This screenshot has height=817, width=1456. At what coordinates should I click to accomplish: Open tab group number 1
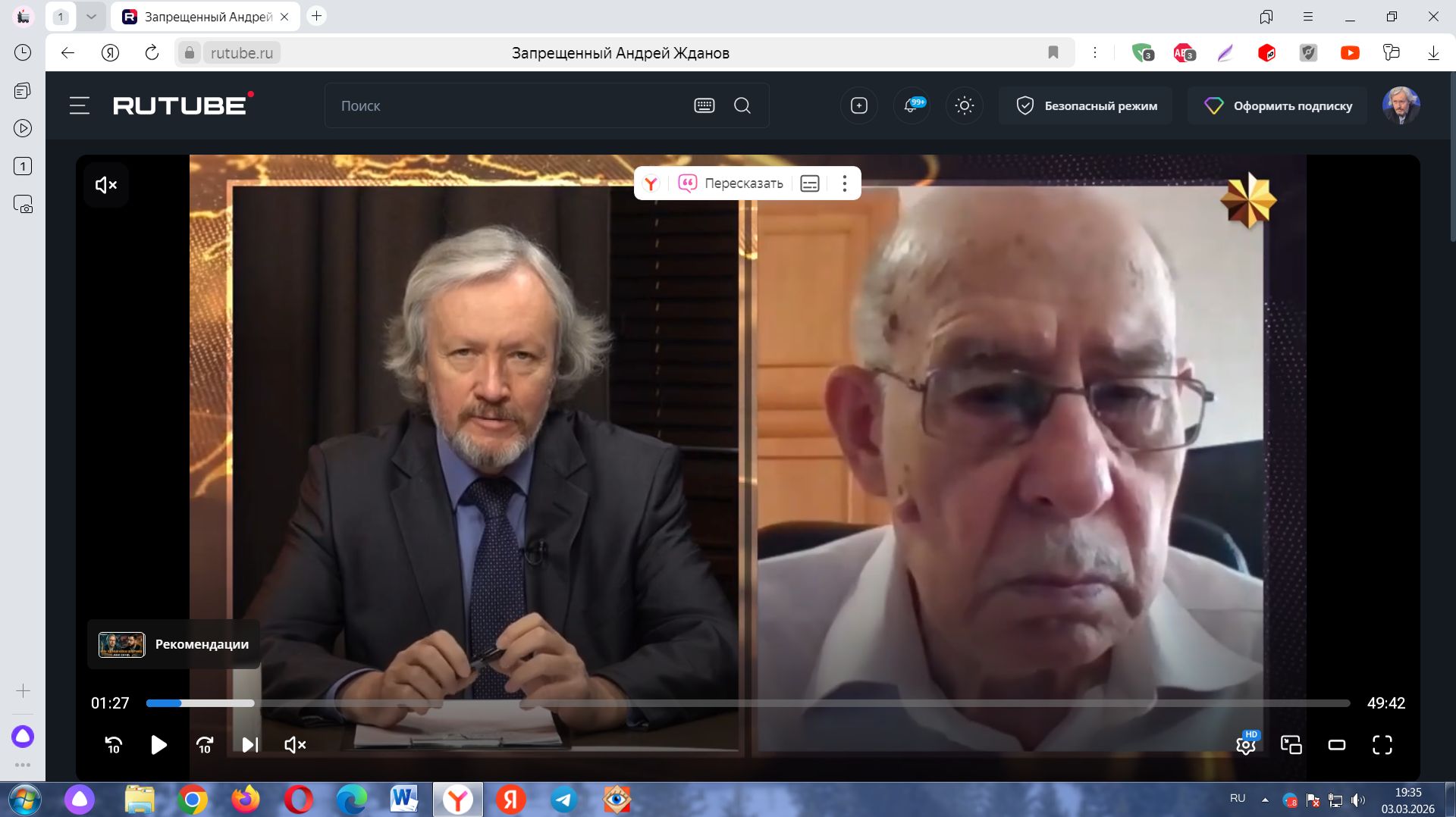(x=61, y=17)
